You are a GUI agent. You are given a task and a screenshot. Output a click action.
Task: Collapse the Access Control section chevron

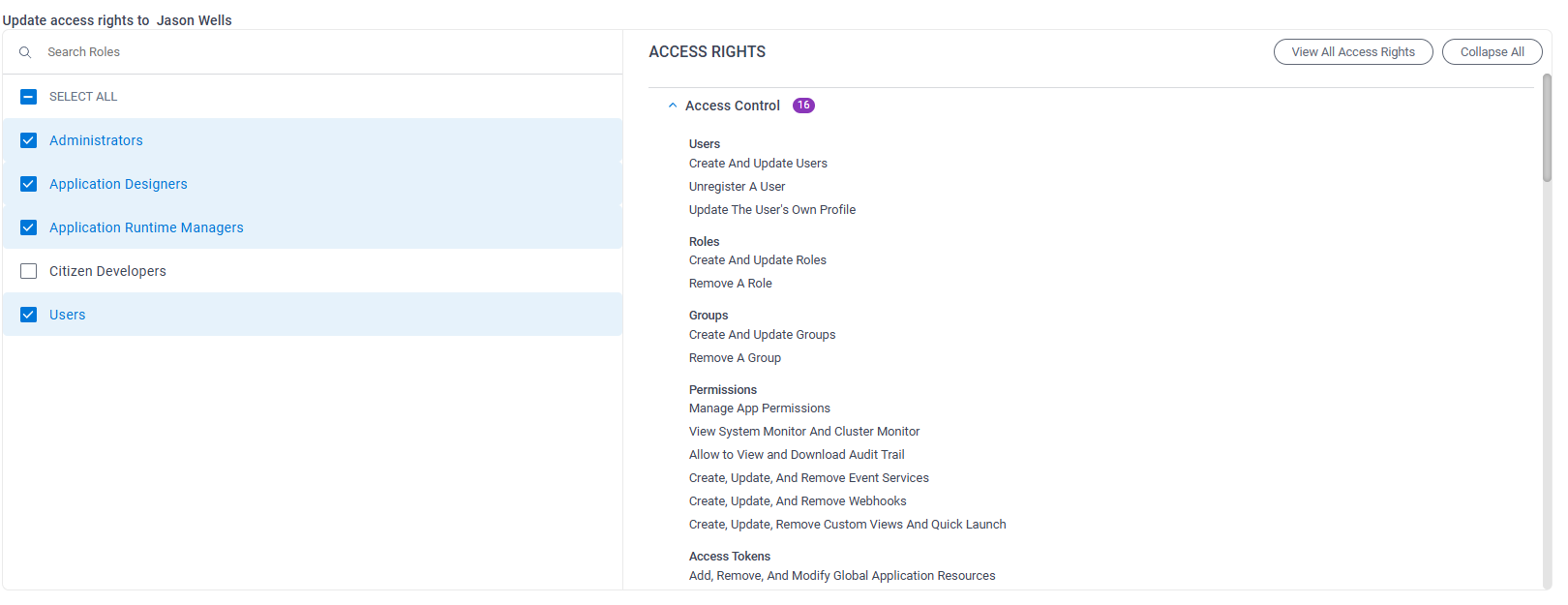point(673,106)
